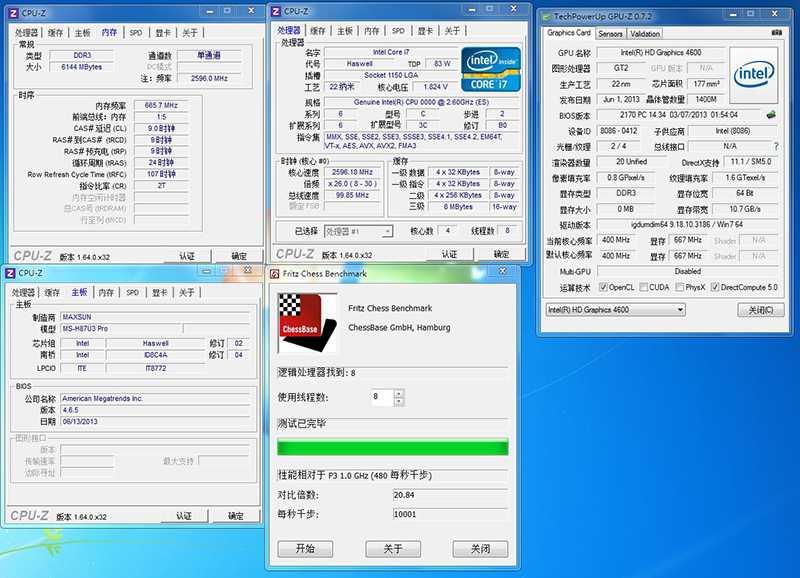
Task: Click the memory bandwidth value 10.7 GB/s
Action: (x=745, y=209)
